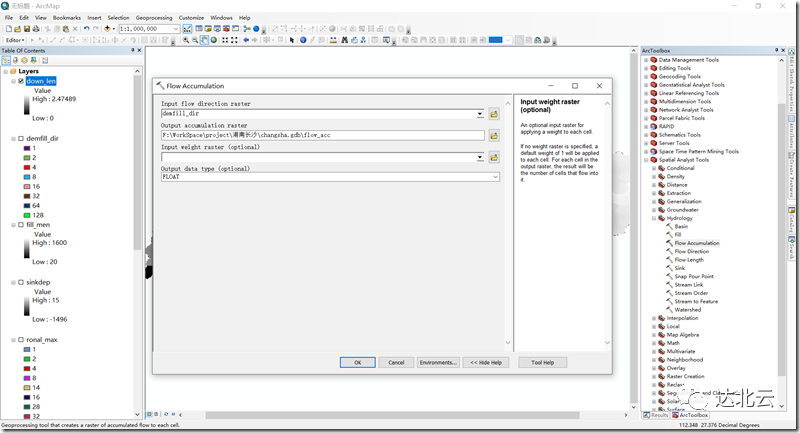Expand the Conditional toolset

click(x=654, y=168)
